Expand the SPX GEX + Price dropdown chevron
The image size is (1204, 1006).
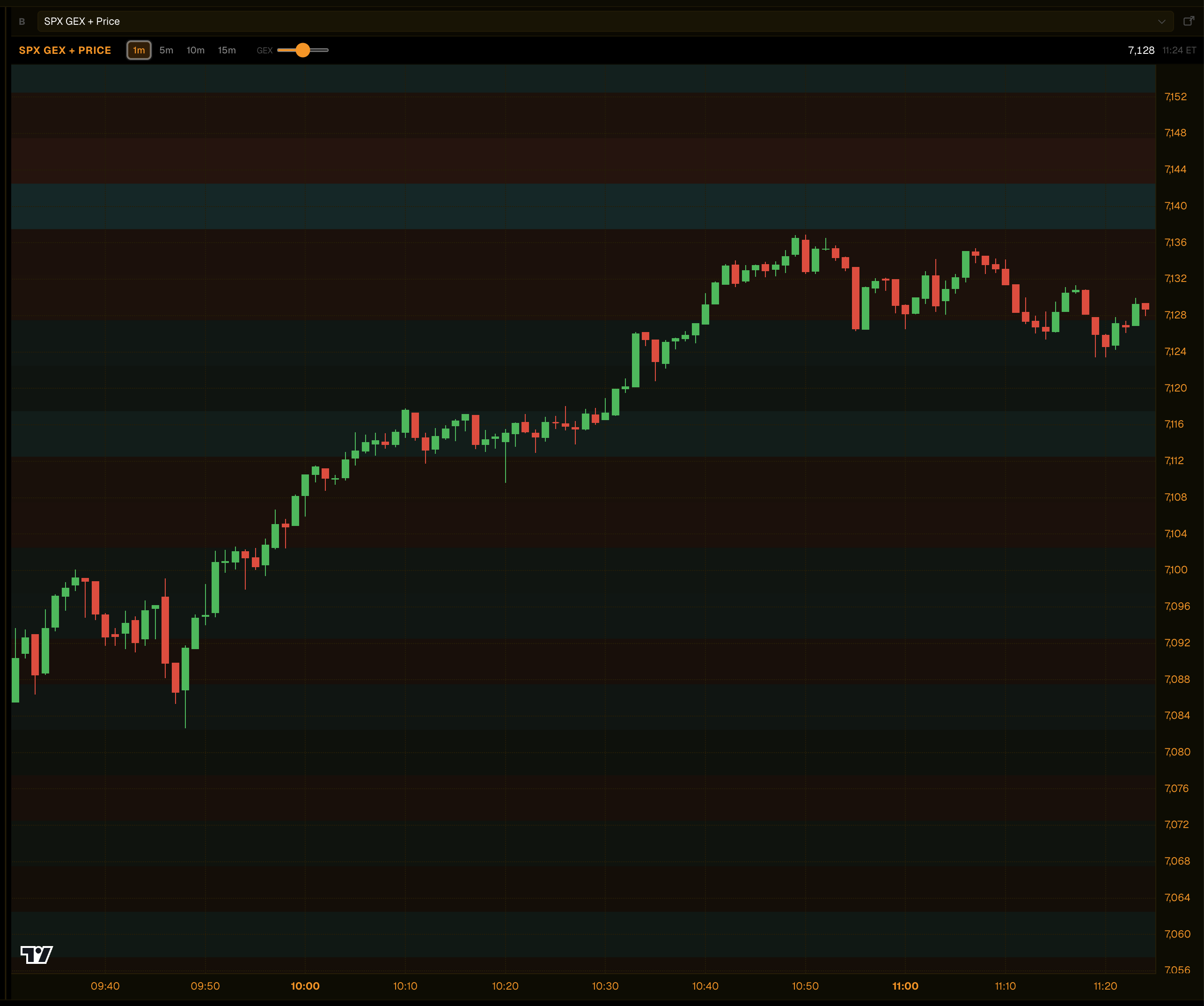[x=1161, y=22]
